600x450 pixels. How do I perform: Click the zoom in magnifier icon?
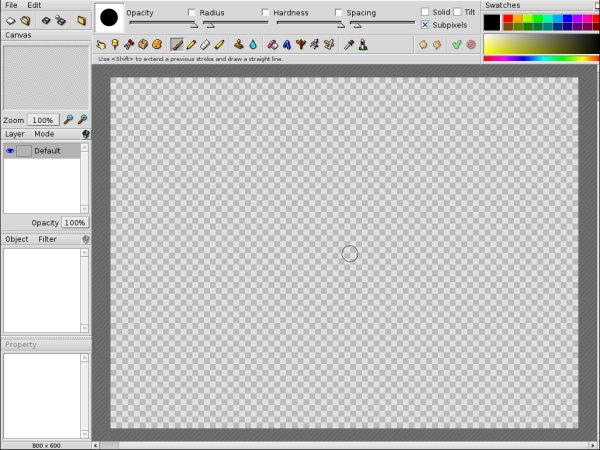69,119
